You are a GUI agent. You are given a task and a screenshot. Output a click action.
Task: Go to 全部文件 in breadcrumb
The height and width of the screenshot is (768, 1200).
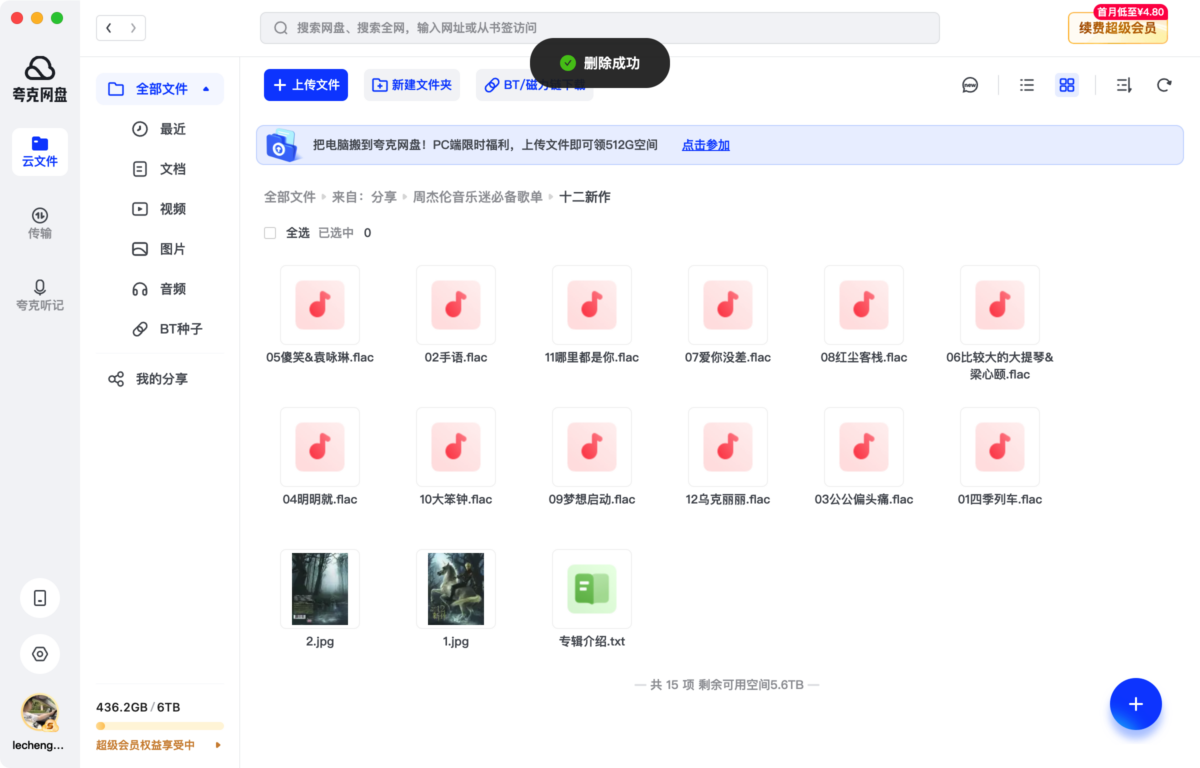pyautogui.click(x=290, y=197)
